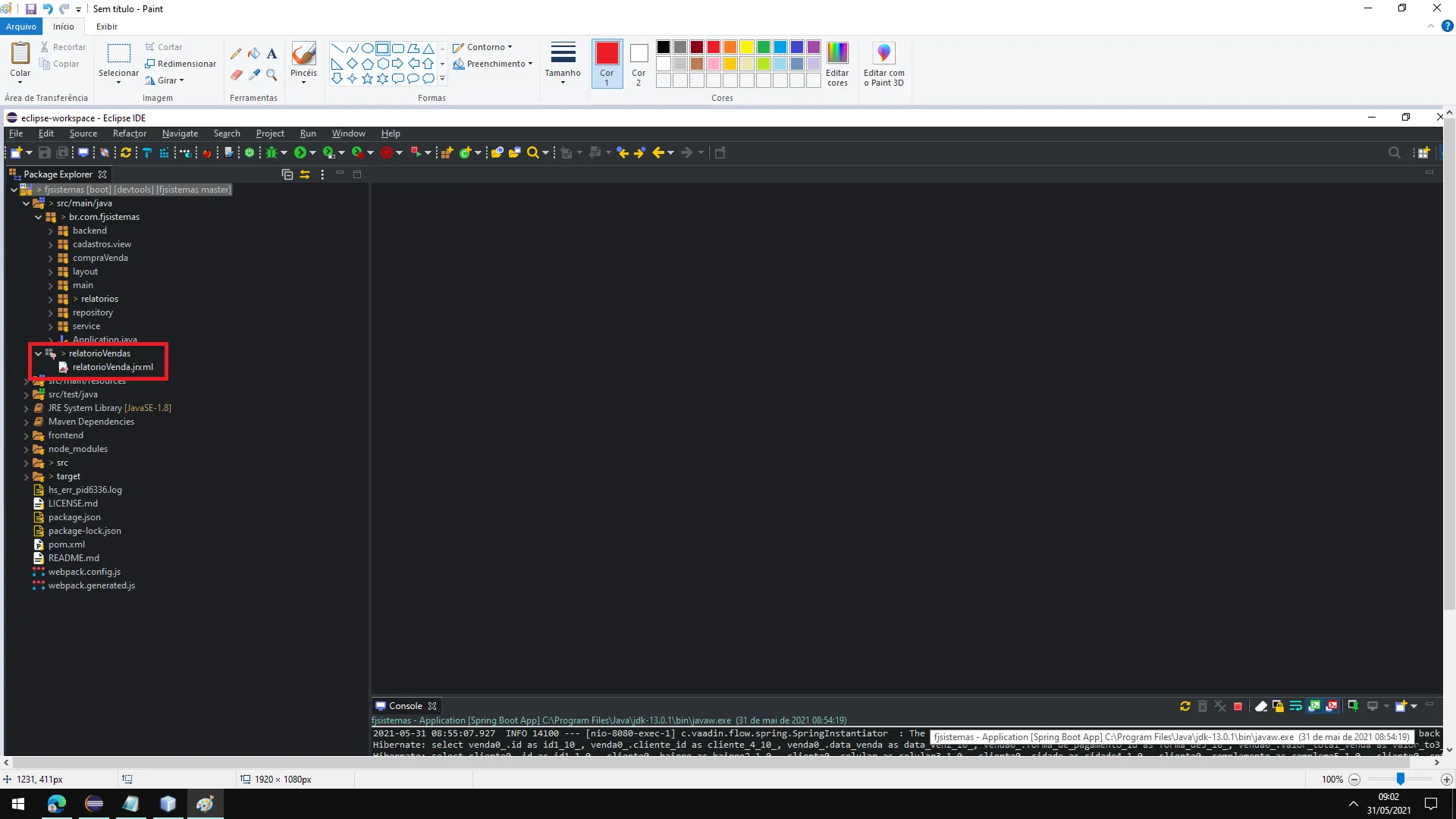Pick the pentagon shape
Image resolution: width=1456 pixels, height=819 pixels.
[x=367, y=64]
